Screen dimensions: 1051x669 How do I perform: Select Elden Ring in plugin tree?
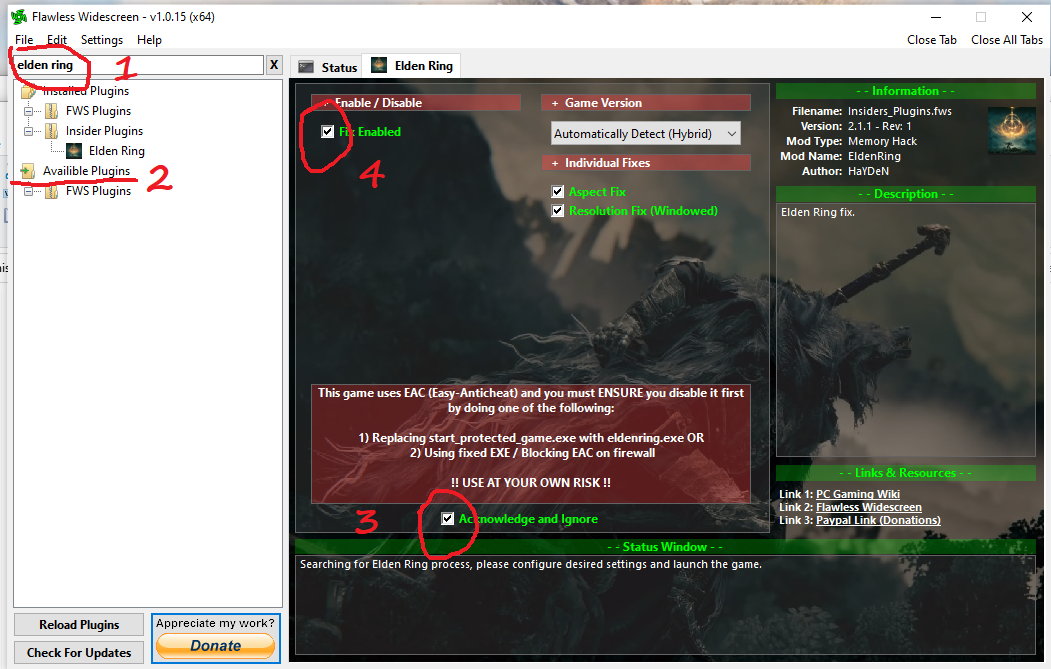click(117, 151)
